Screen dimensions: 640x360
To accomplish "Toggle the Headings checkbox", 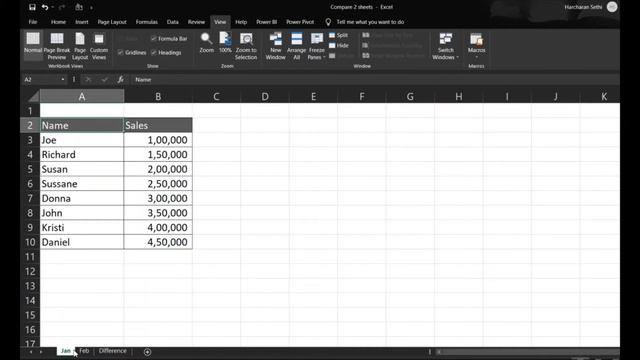I will pyautogui.click(x=153, y=53).
